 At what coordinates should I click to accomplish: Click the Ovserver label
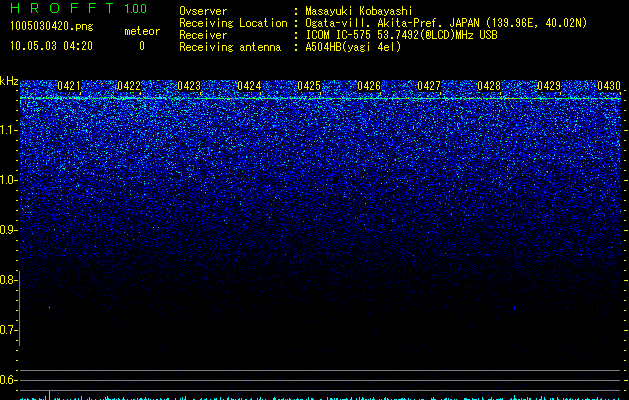[x=203, y=11]
